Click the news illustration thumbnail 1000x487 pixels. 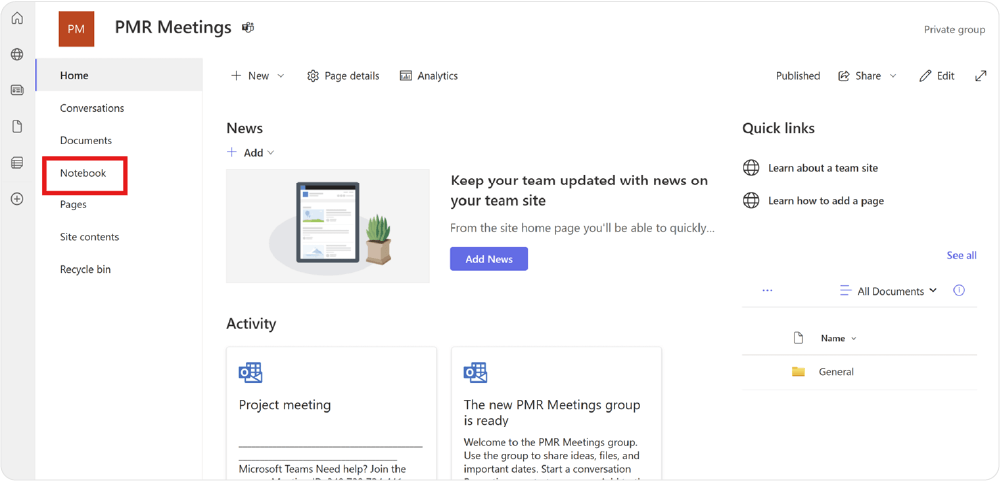(x=328, y=226)
